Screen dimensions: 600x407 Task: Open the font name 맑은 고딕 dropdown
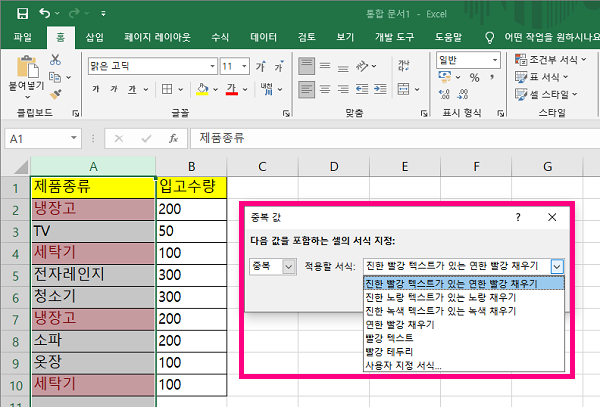click(212, 66)
